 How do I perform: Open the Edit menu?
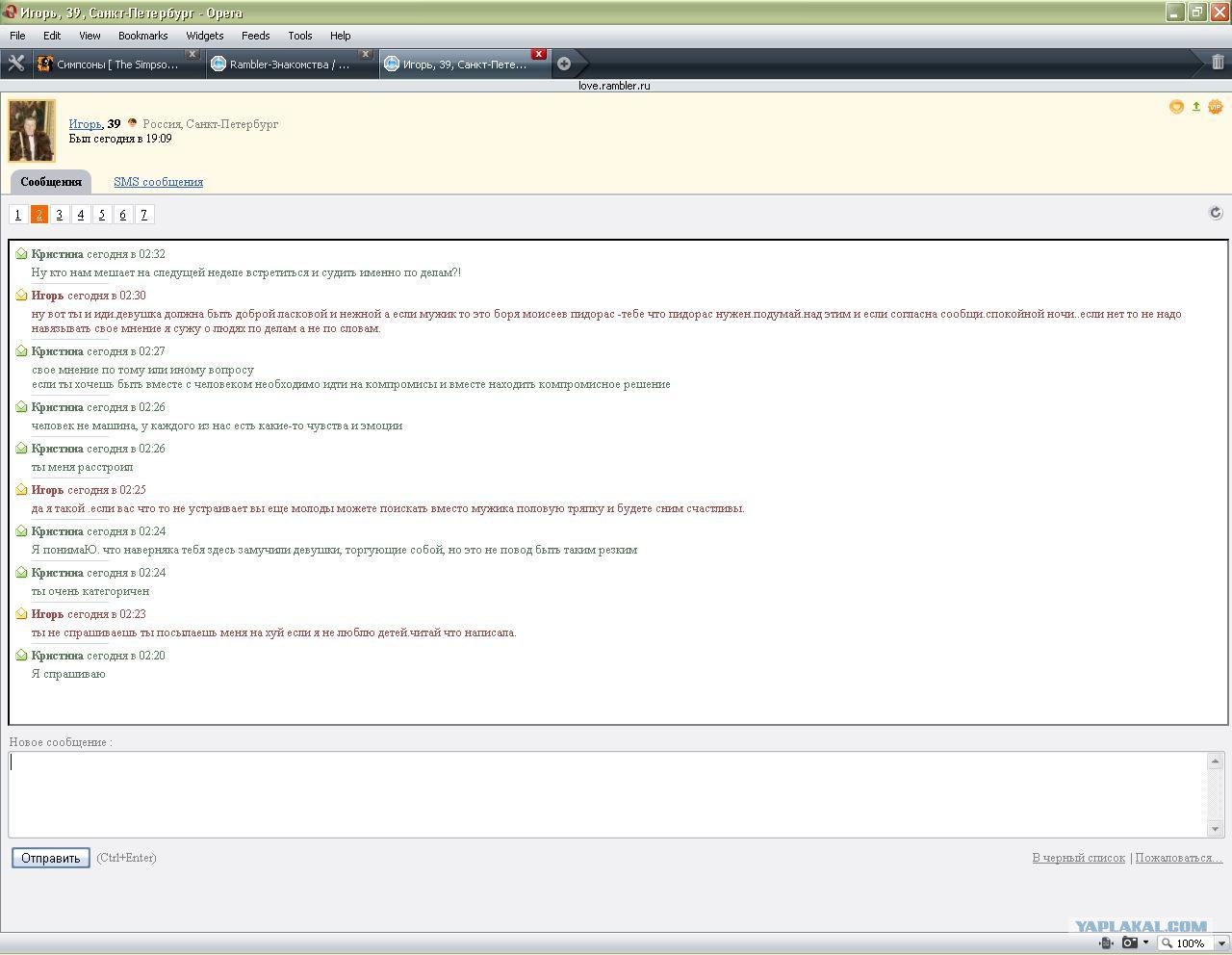pyautogui.click(x=52, y=36)
